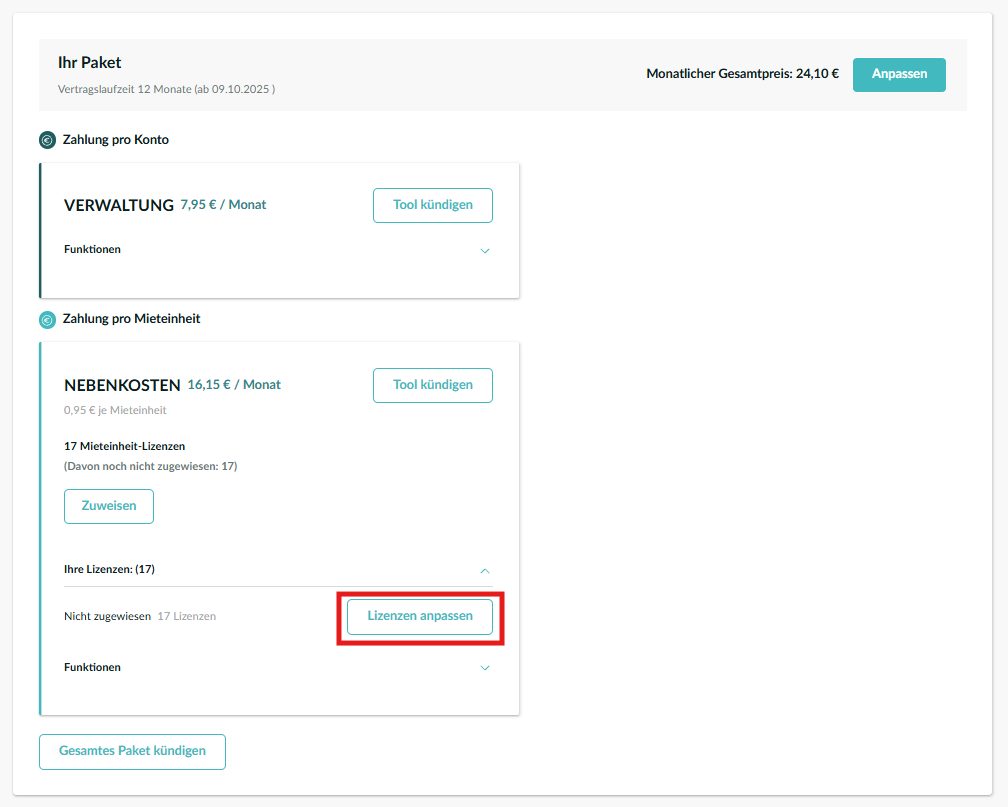The height and width of the screenshot is (807, 1008).
Task: Cancel the NEBENKOSTEN tool via Tool kündigen
Action: [x=432, y=385]
